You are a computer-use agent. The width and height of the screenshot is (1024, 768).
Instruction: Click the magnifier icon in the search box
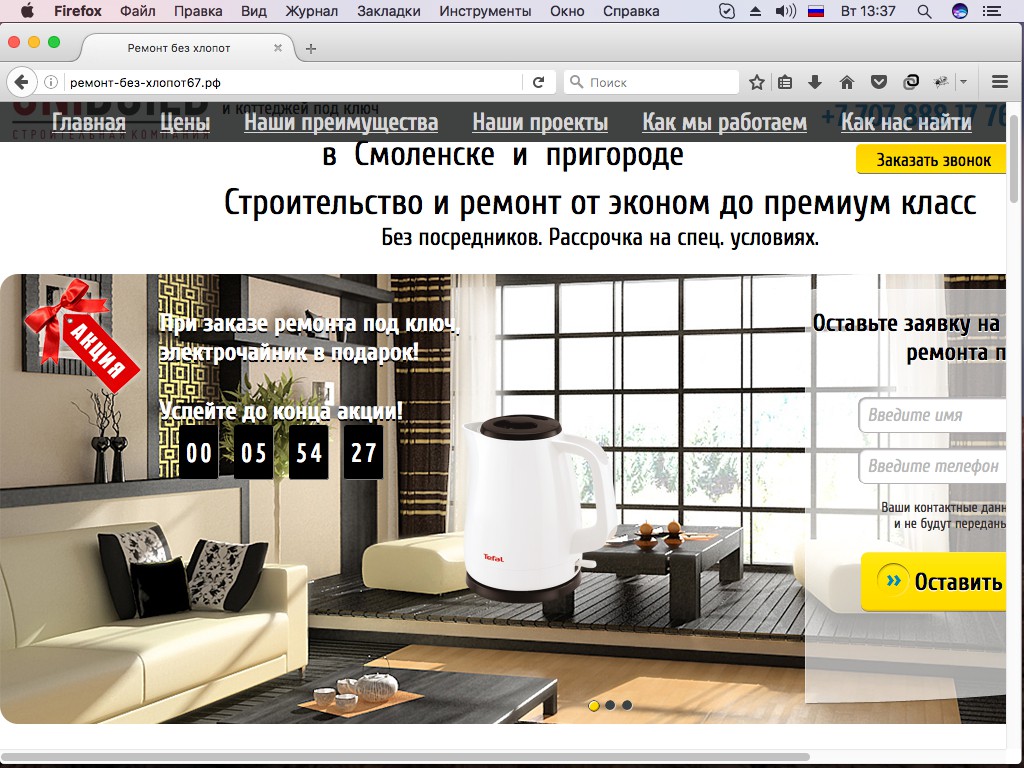(576, 82)
